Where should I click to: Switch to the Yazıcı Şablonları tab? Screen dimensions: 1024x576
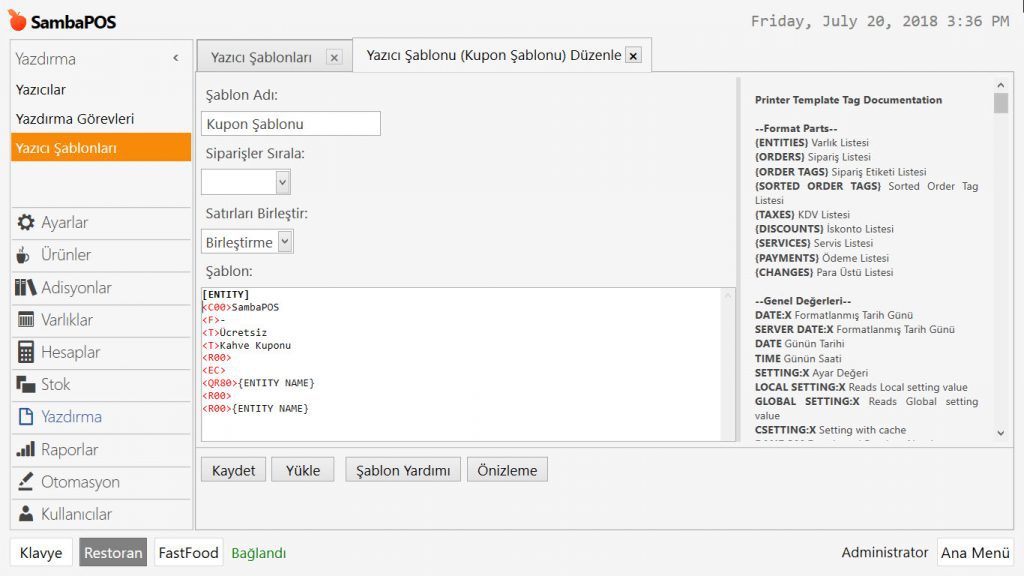pyautogui.click(x=261, y=58)
